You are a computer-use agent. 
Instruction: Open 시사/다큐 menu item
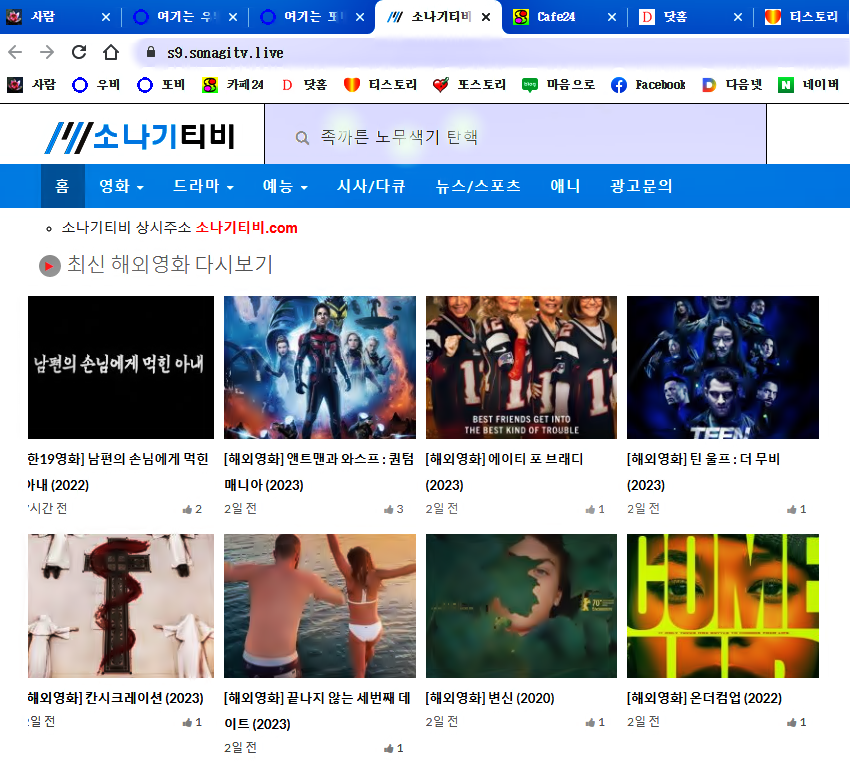[x=371, y=186]
